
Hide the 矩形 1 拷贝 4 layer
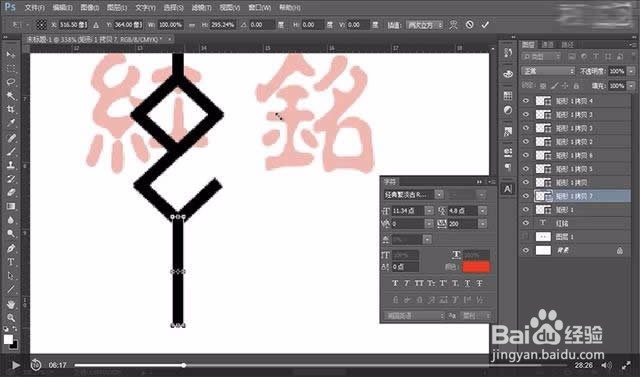coord(526,101)
